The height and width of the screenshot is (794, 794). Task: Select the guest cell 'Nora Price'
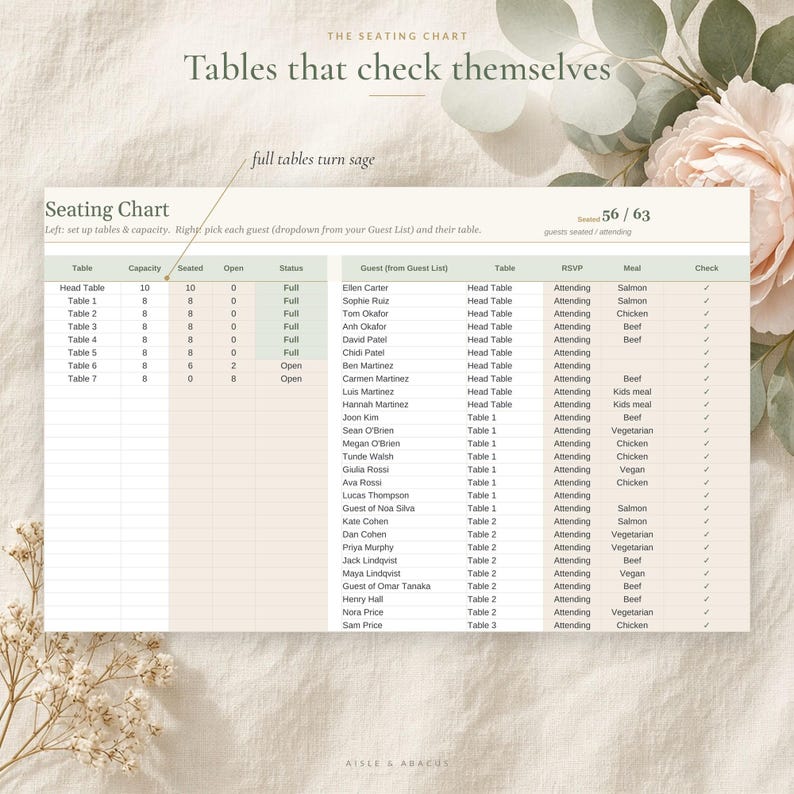pyautogui.click(x=404, y=612)
